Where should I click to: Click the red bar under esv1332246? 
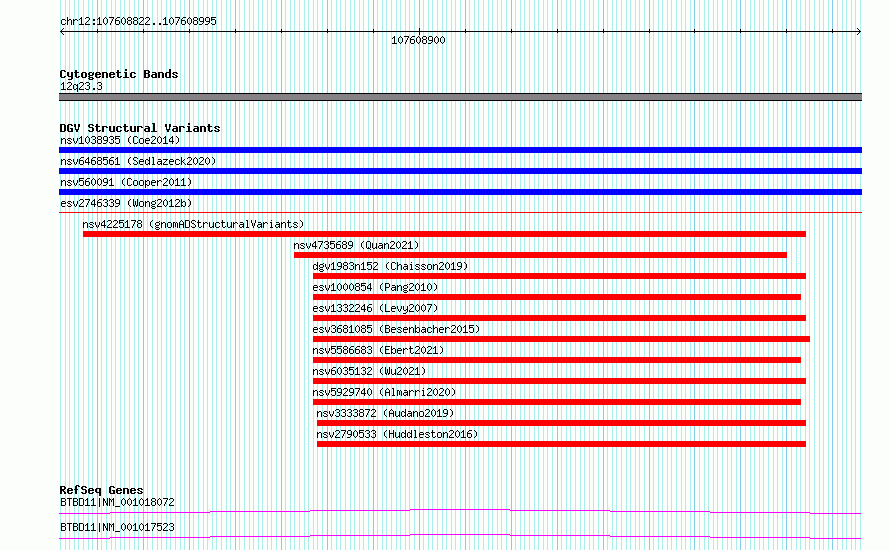(559, 318)
